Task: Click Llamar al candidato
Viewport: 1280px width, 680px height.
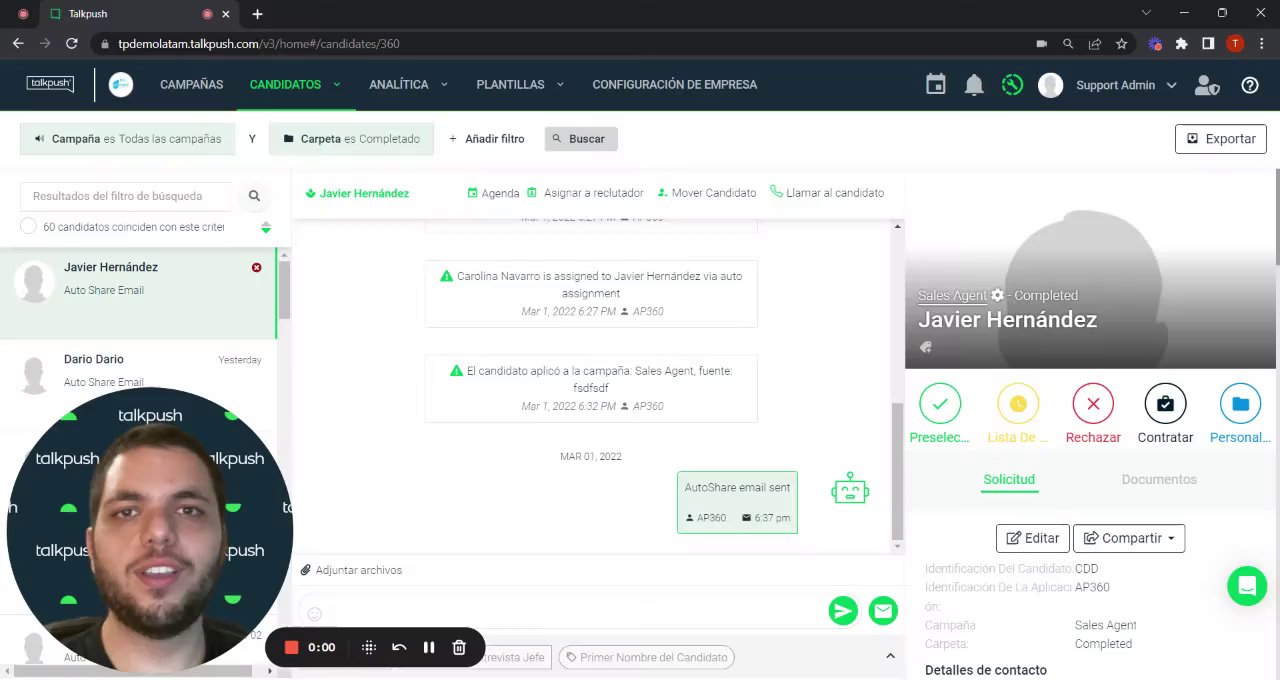Action: (827, 193)
